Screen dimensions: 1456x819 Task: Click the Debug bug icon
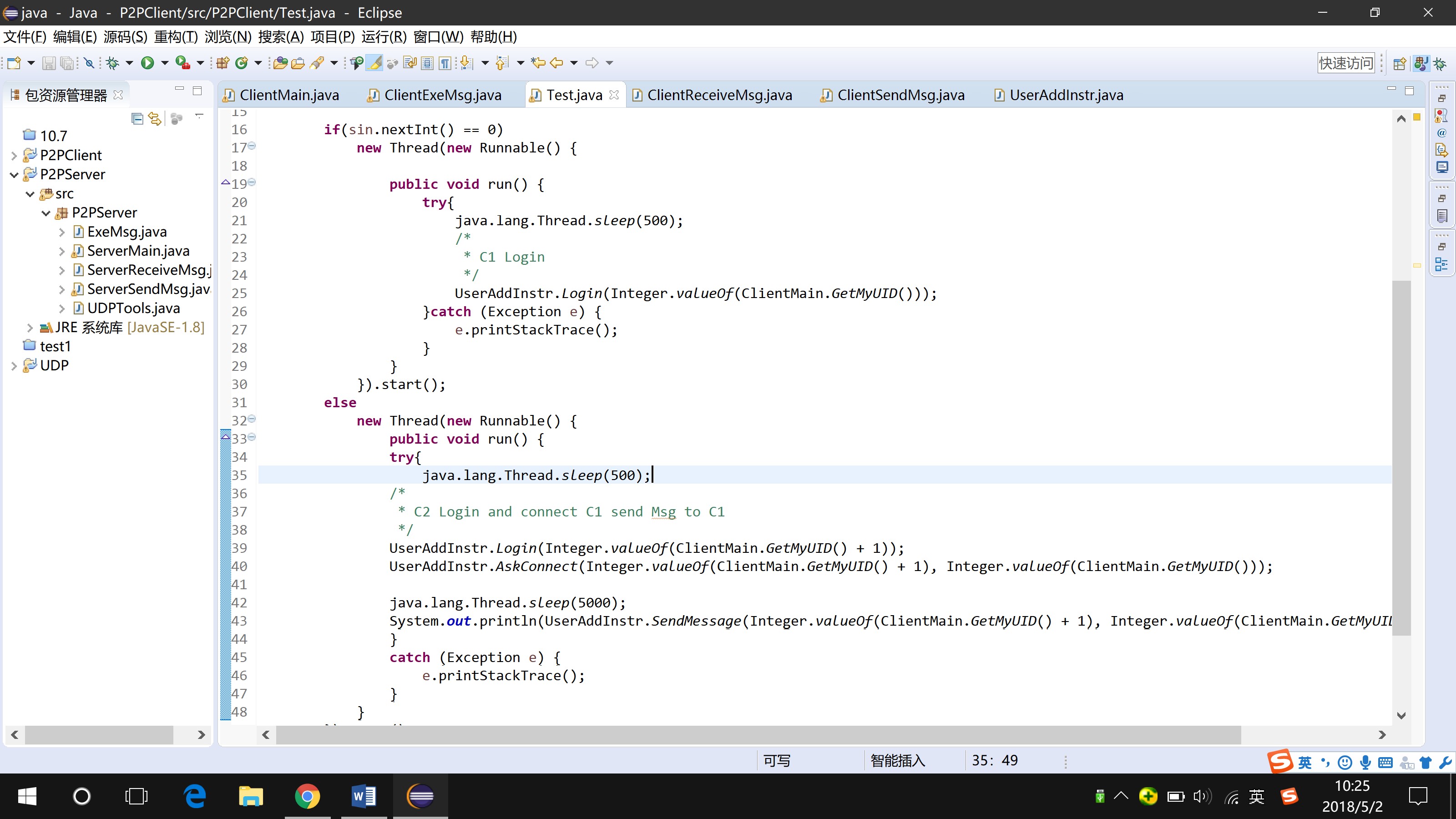(x=113, y=63)
